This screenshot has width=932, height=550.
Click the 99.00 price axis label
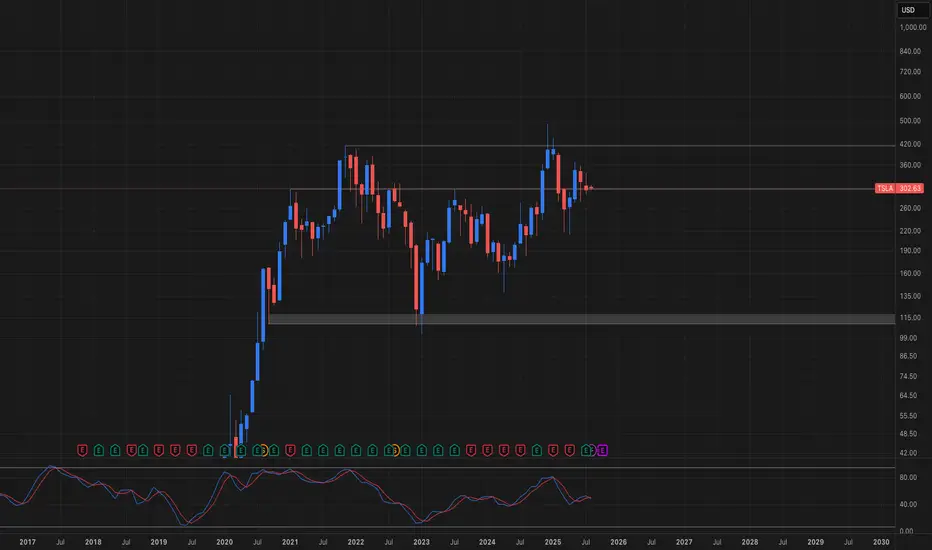908,338
